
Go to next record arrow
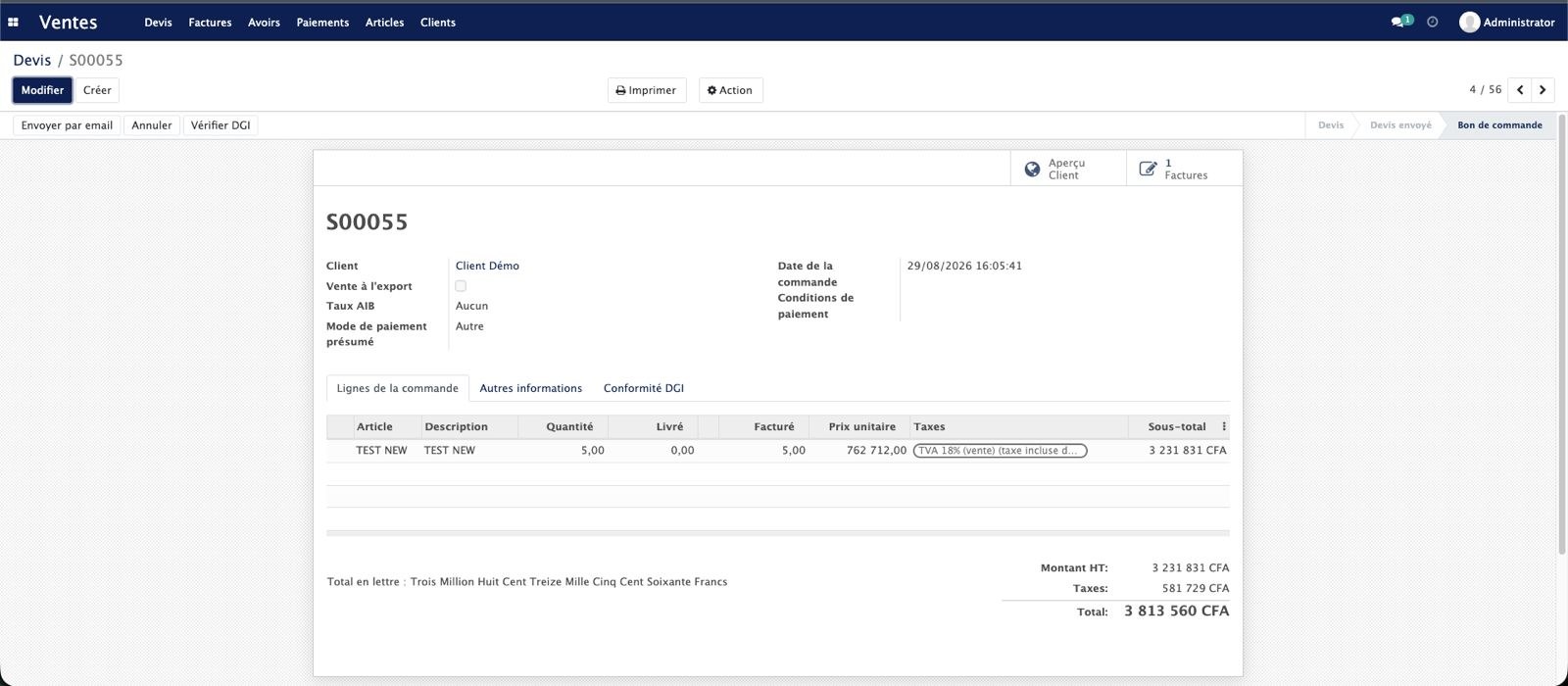pos(1543,90)
